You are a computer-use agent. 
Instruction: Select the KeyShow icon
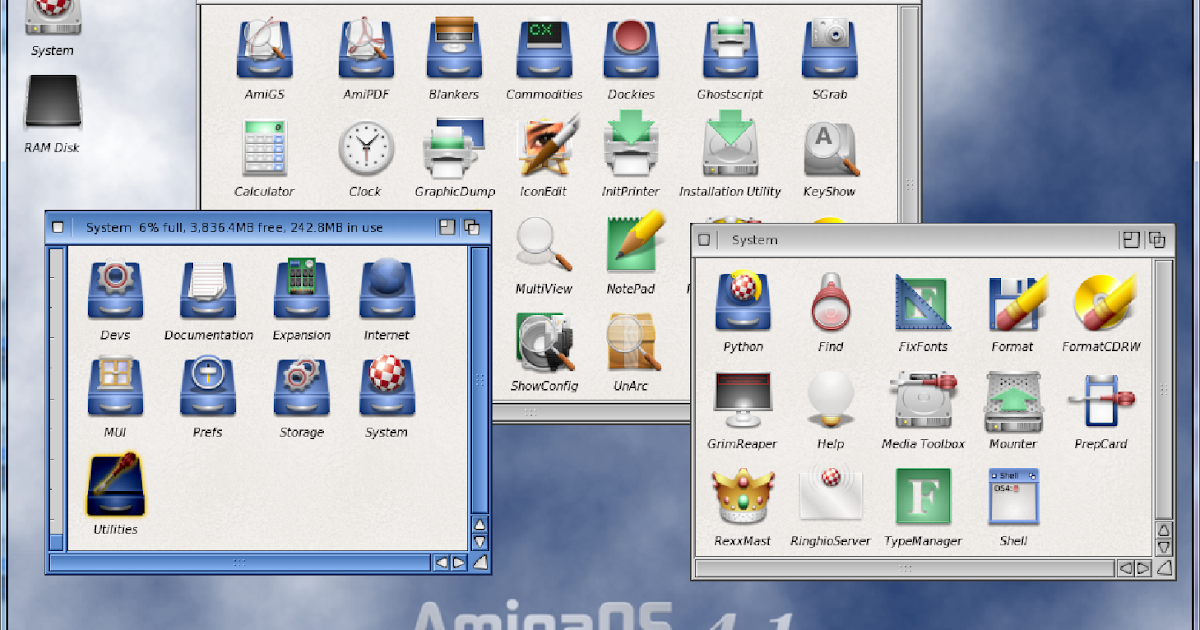(830, 149)
